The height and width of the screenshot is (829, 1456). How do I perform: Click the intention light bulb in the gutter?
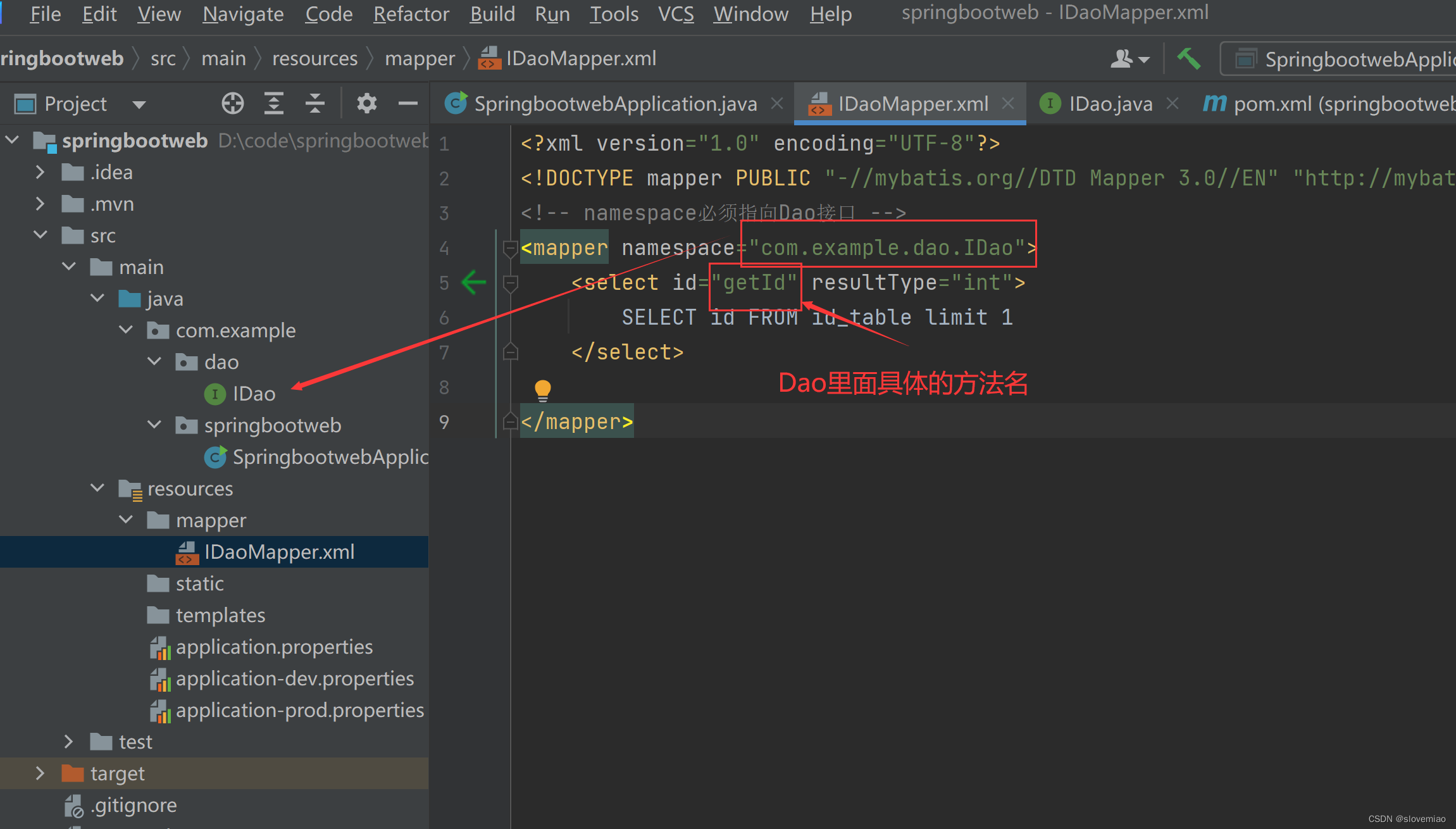click(x=542, y=389)
